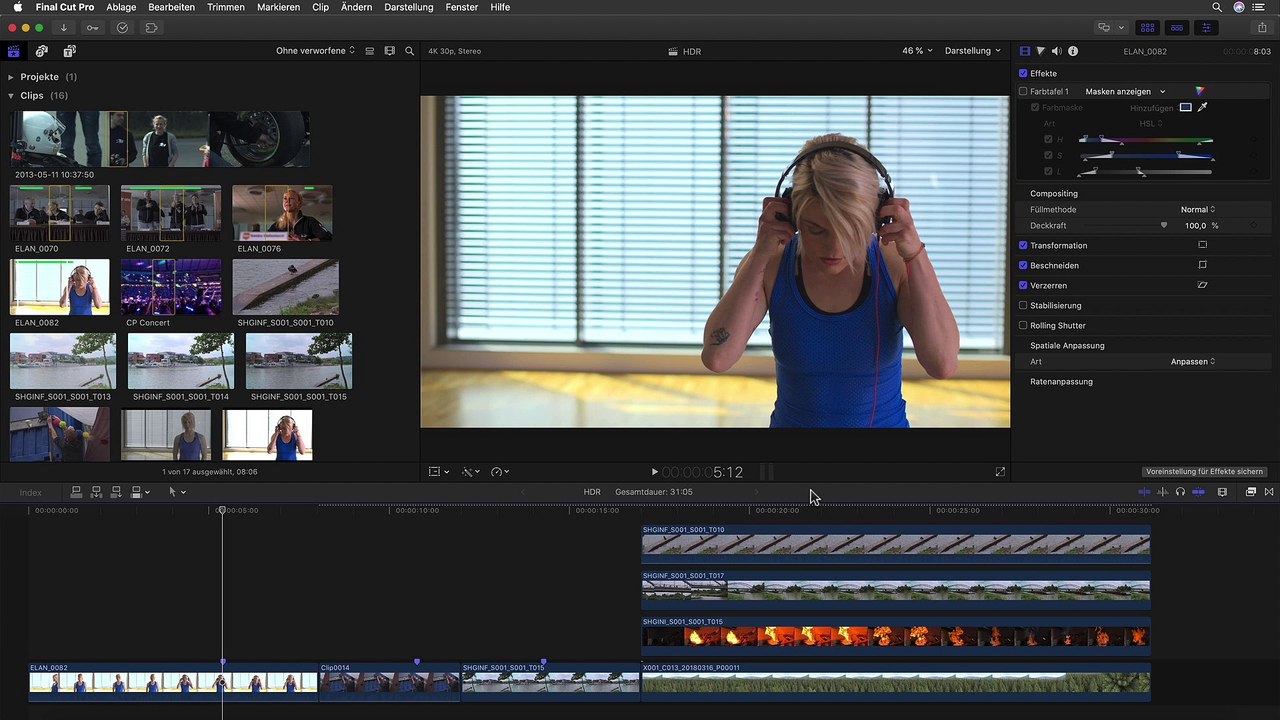This screenshot has height=720, width=1280.
Task: Enable the Rolling Shutter checkbox
Action: (1023, 325)
